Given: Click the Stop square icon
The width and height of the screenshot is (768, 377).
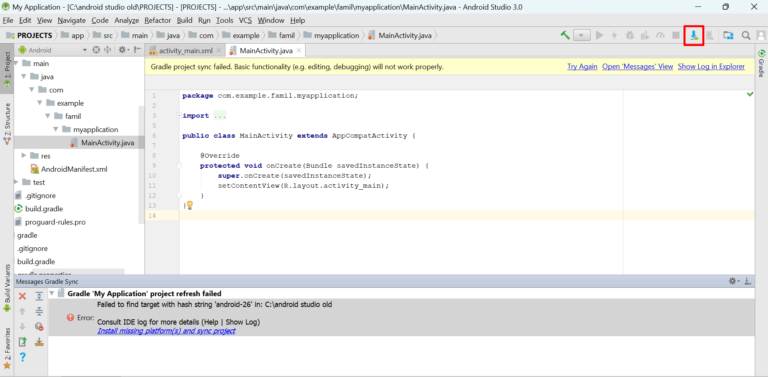Looking at the screenshot, I should 675,35.
